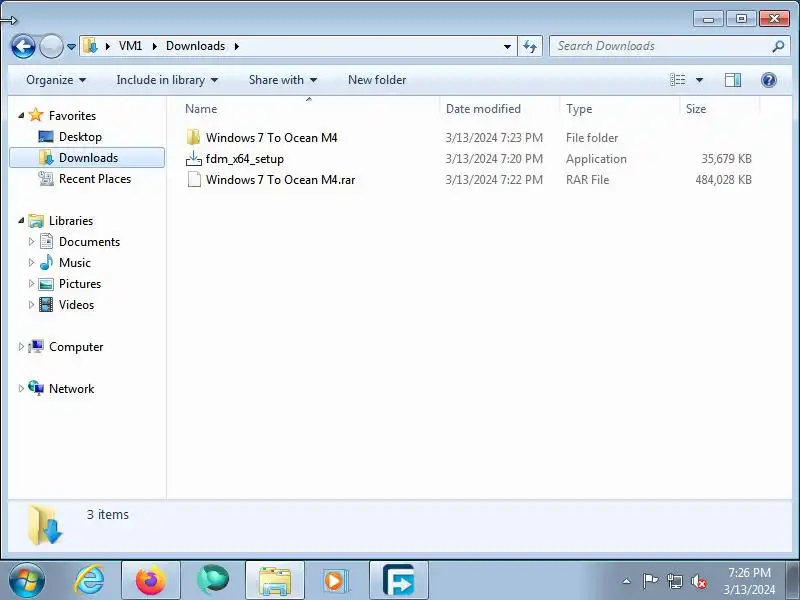Screen dimensions: 800x600
Task: Select the fdm_x64_setup installer icon
Action: (193, 159)
